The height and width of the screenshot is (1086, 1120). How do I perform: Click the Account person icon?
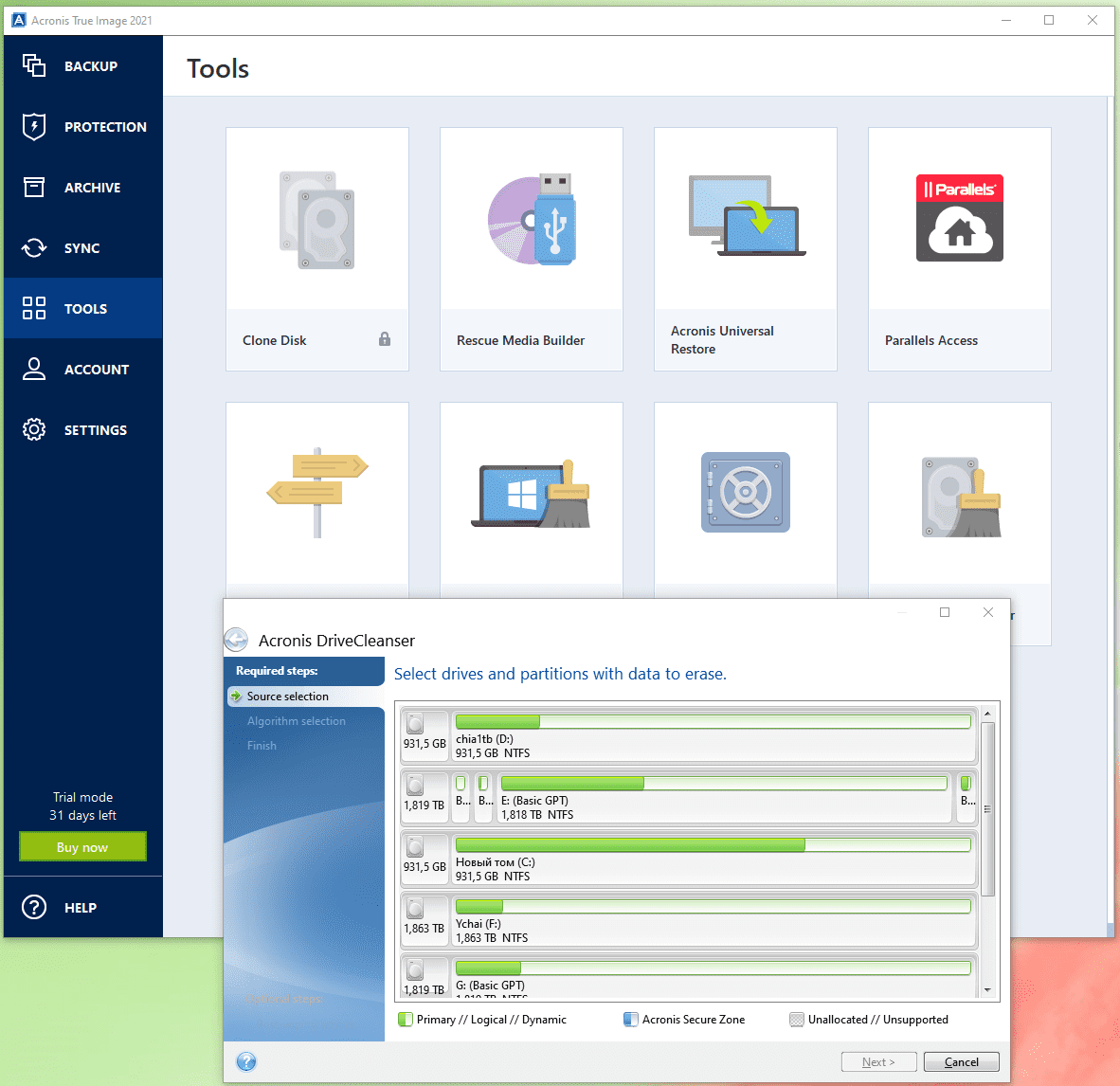coord(33,369)
